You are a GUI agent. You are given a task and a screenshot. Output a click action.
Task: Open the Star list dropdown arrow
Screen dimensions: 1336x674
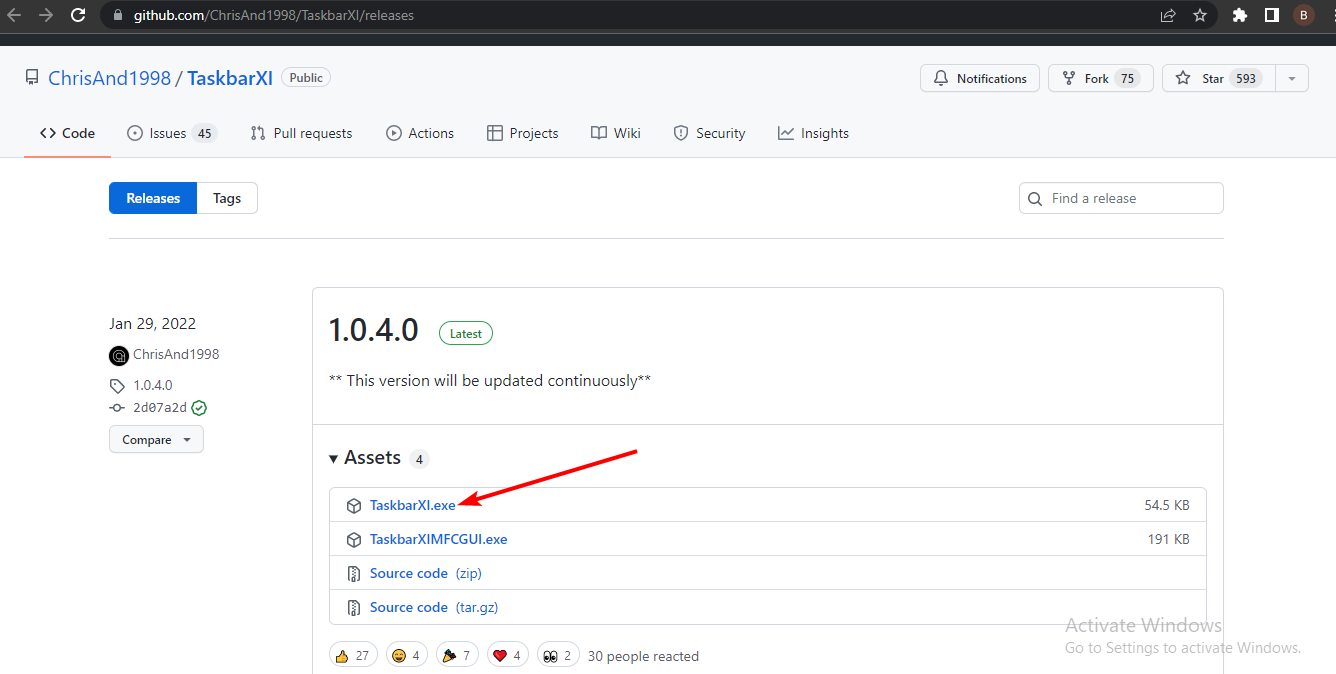tap(1291, 78)
